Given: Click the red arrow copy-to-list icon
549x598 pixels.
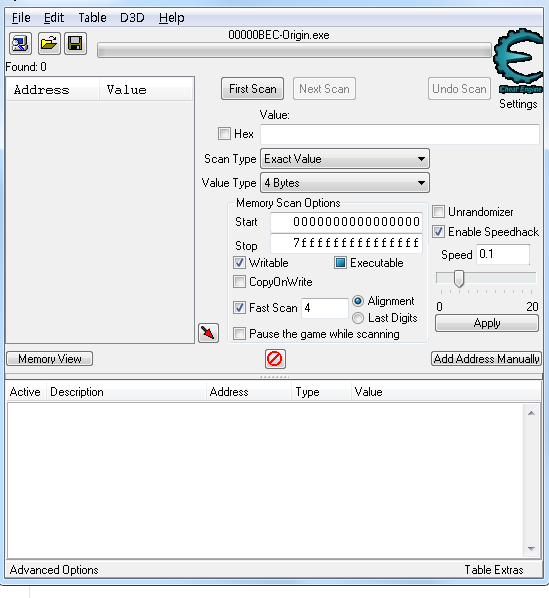Looking at the screenshot, I should click(209, 333).
